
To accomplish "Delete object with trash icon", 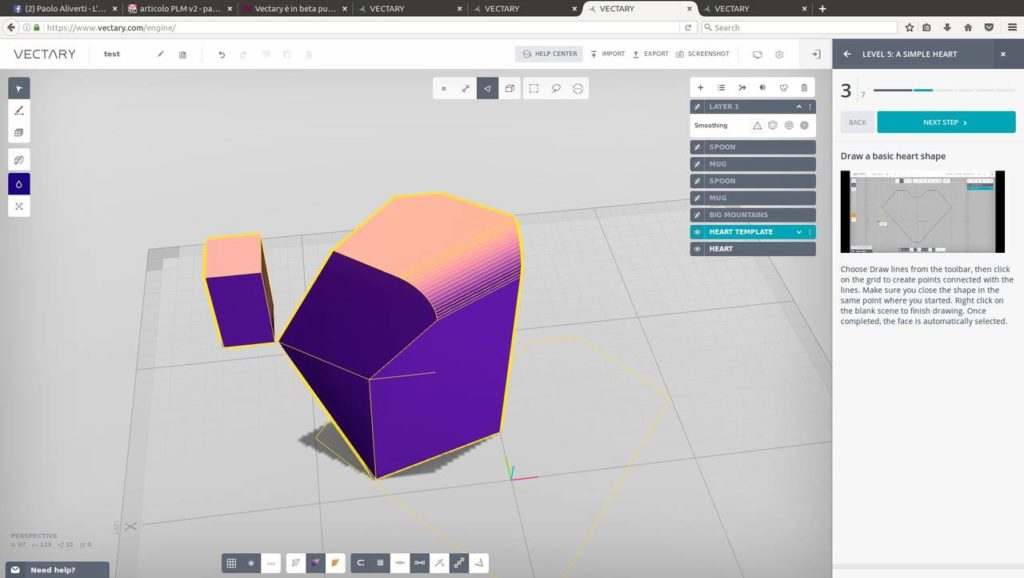I will (804, 88).
